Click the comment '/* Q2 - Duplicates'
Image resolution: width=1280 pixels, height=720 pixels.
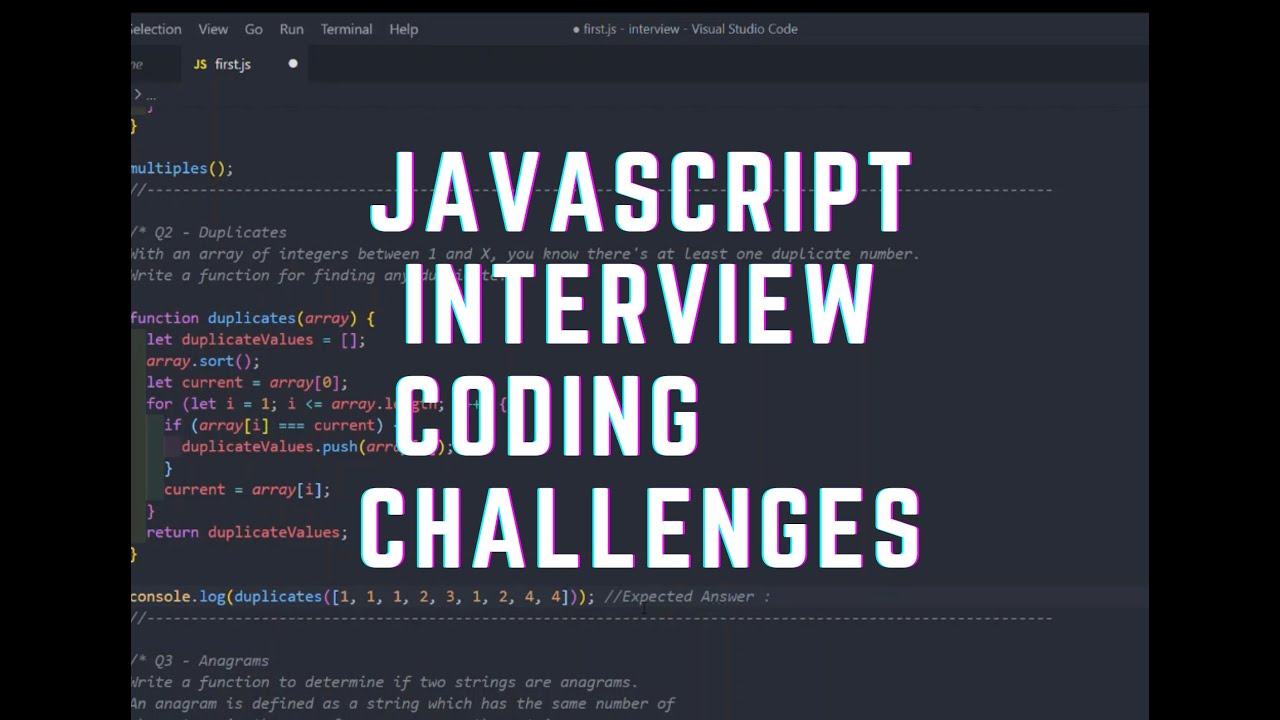click(x=209, y=232)
